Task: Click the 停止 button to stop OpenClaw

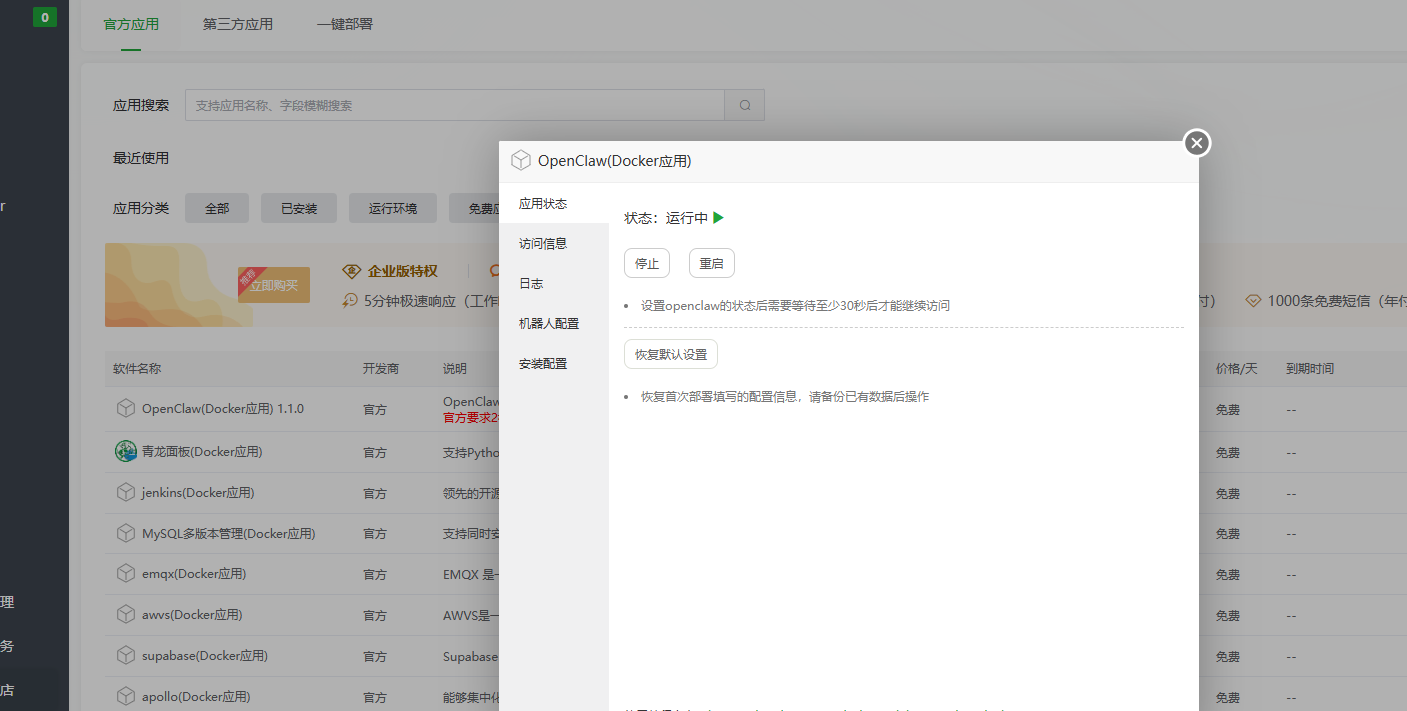Action: click(x=647, y=263)
